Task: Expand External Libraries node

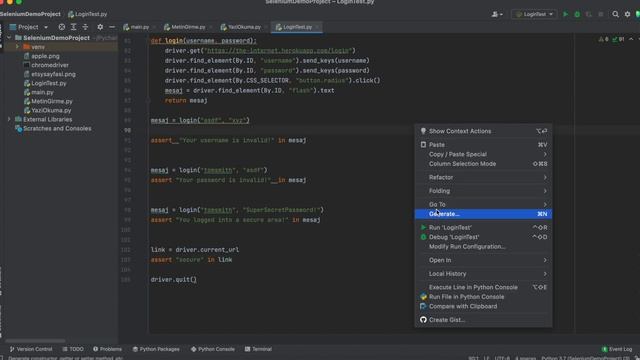Action: pos(9,119)
